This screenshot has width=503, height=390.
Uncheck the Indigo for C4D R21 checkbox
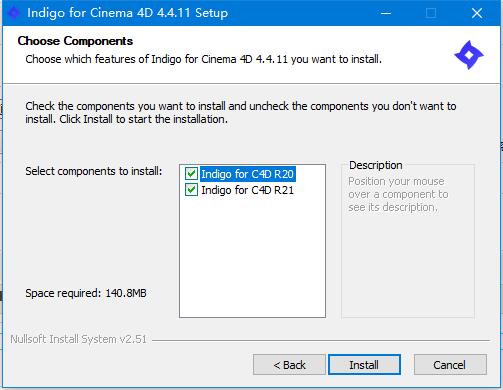[x=191, y=190]
